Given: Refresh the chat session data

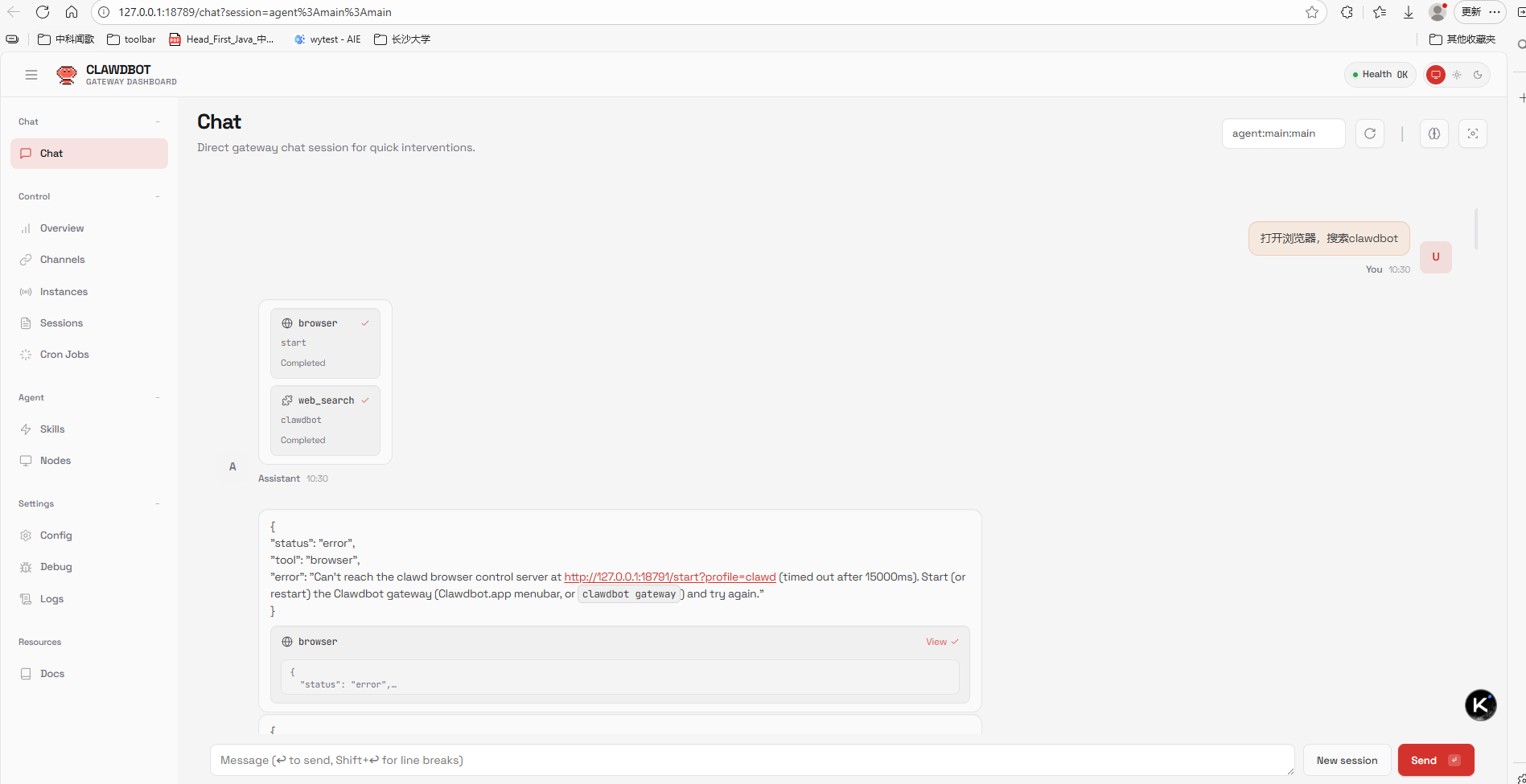Looking at the screenshot, I should click(1370, 133).
